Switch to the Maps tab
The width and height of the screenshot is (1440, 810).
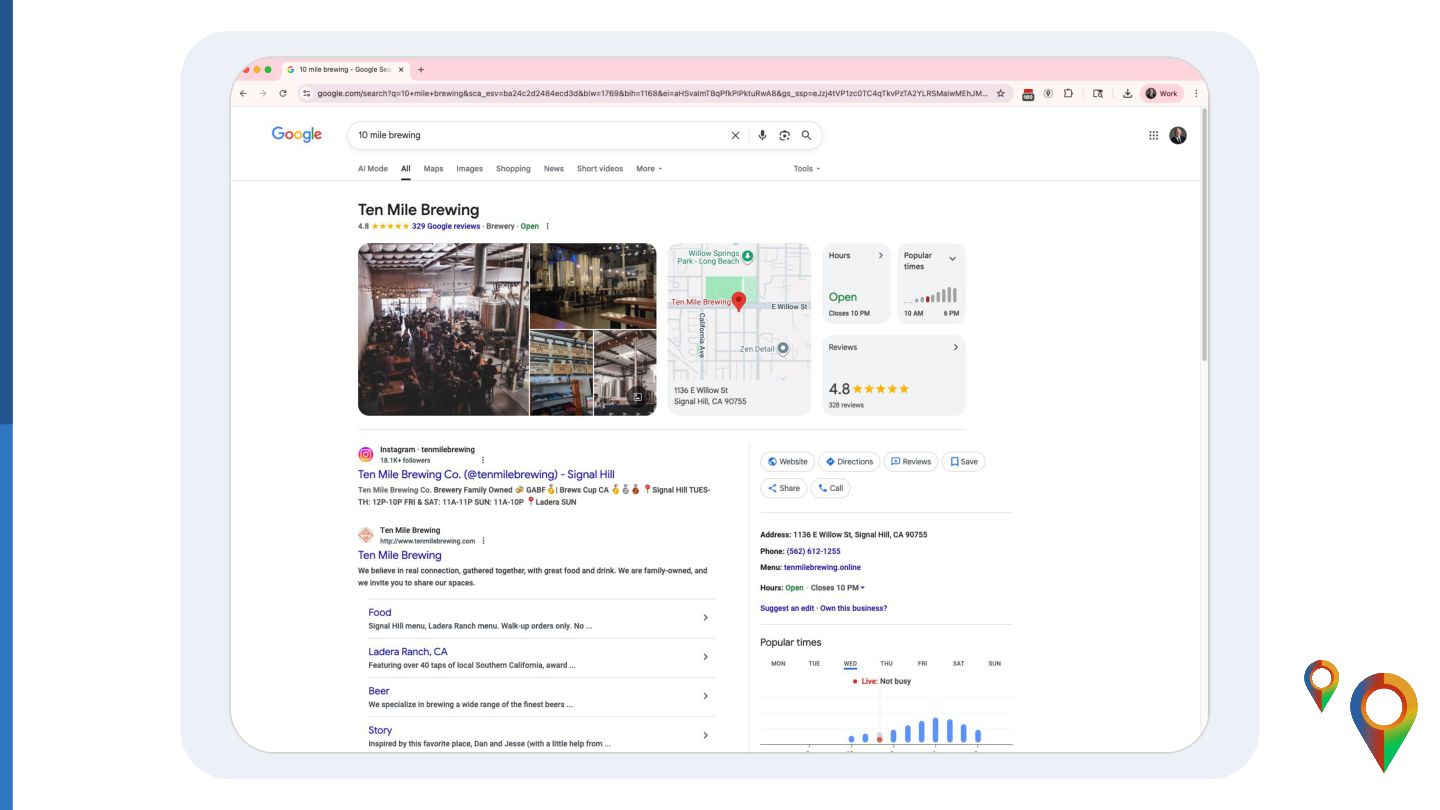[x=433, y=169]
